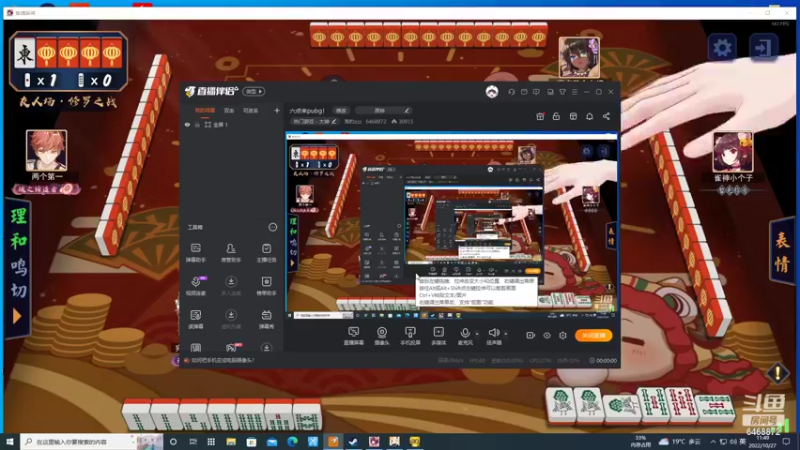Image resolution: width=800 pixels, height=450 pixels.
Task: Open 视频连麦 tool in the toolbox
Action: pyautogui.click(x=195, y=286)
